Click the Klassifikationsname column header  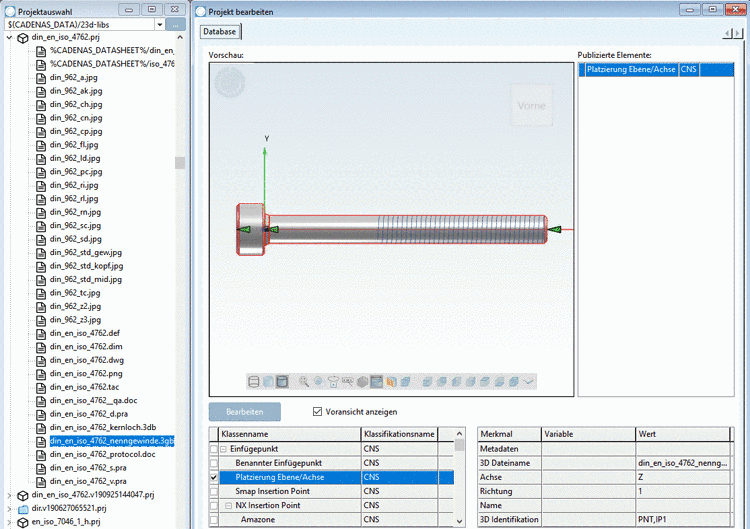coord(399,434)
